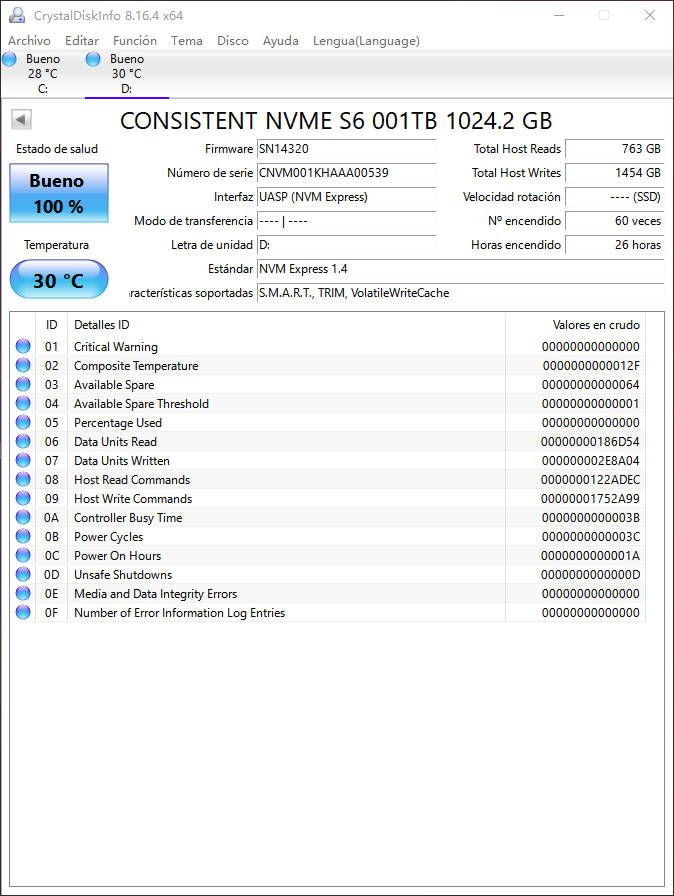Image resolution: width=674 pixels, height=896 pixels.
Task: Click disk title CONSISTENT NVME S6 001TB
Action: click(x=336, y=121)
